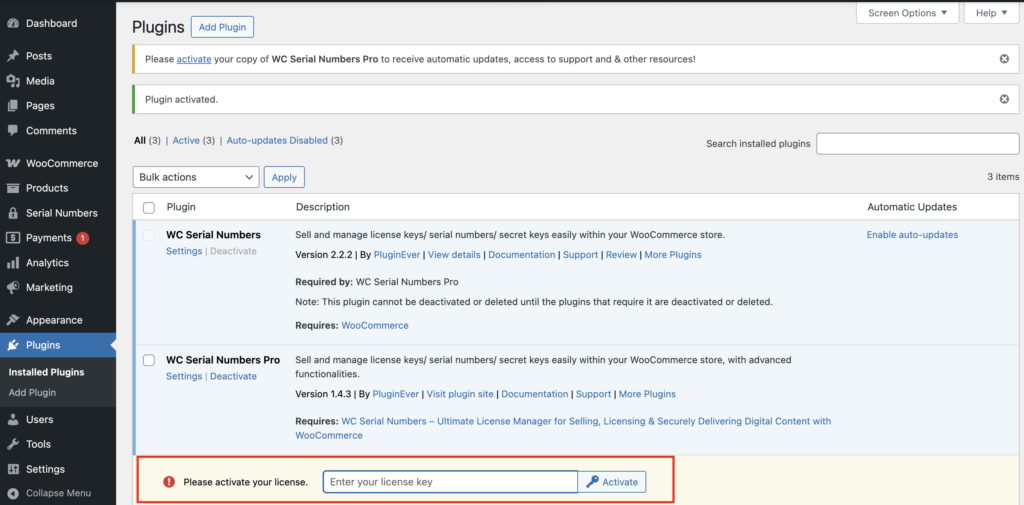Viewport: 1024px width, 505px height.
Task: Dismiss the WC Serial Numbers Pro activation notice
Action: [1004, 59]
